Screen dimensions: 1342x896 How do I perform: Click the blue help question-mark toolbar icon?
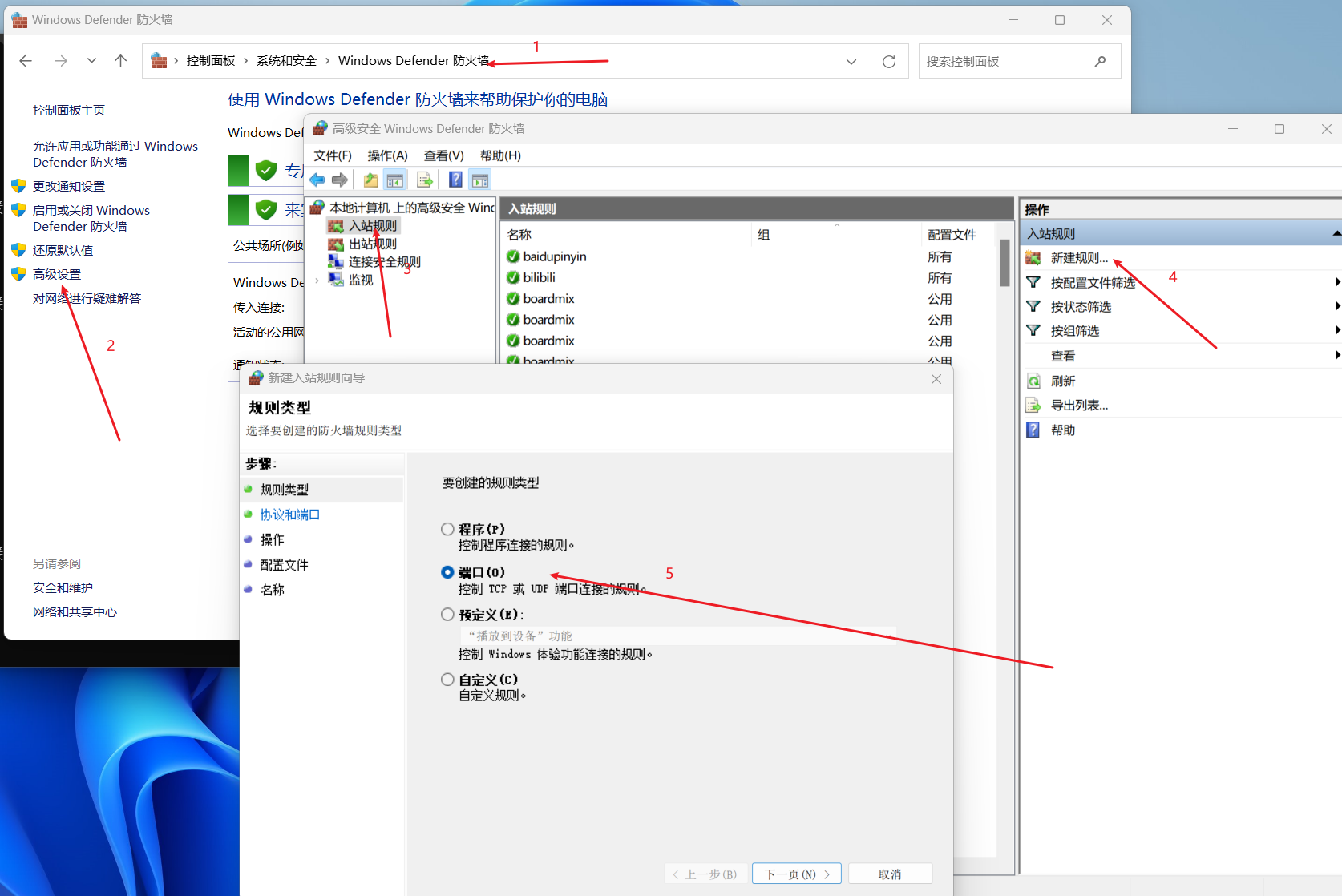point(455,180)
